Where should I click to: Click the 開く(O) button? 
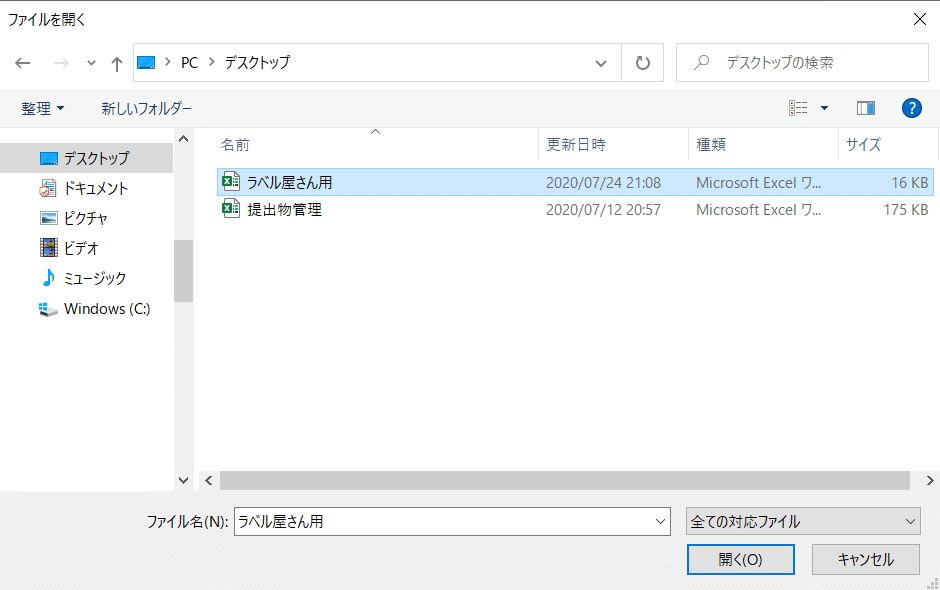click(x=740, y=559)
